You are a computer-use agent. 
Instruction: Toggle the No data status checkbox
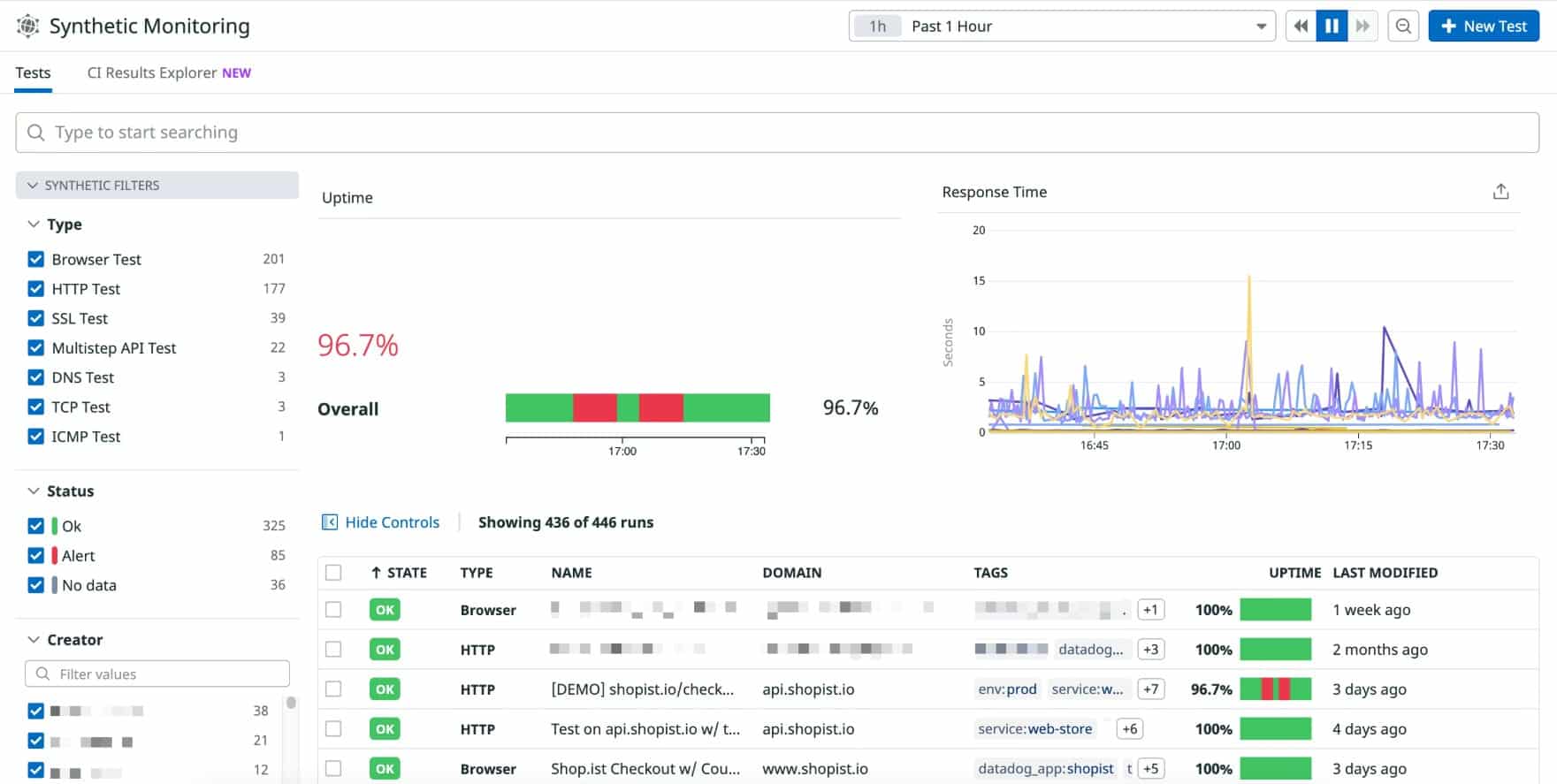tap(36, 585)
